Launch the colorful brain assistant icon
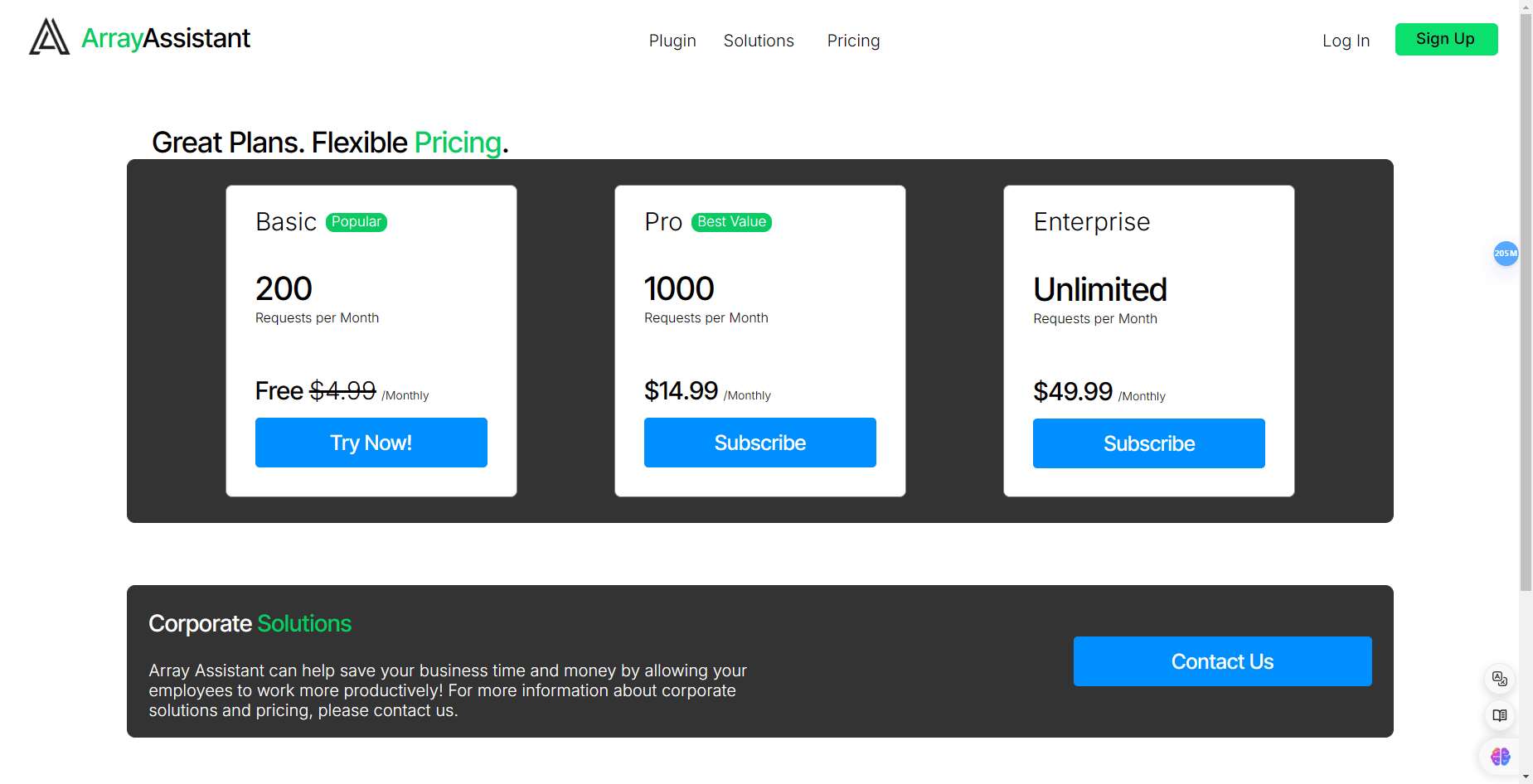1533x784 pixels. pos(1500,756)
